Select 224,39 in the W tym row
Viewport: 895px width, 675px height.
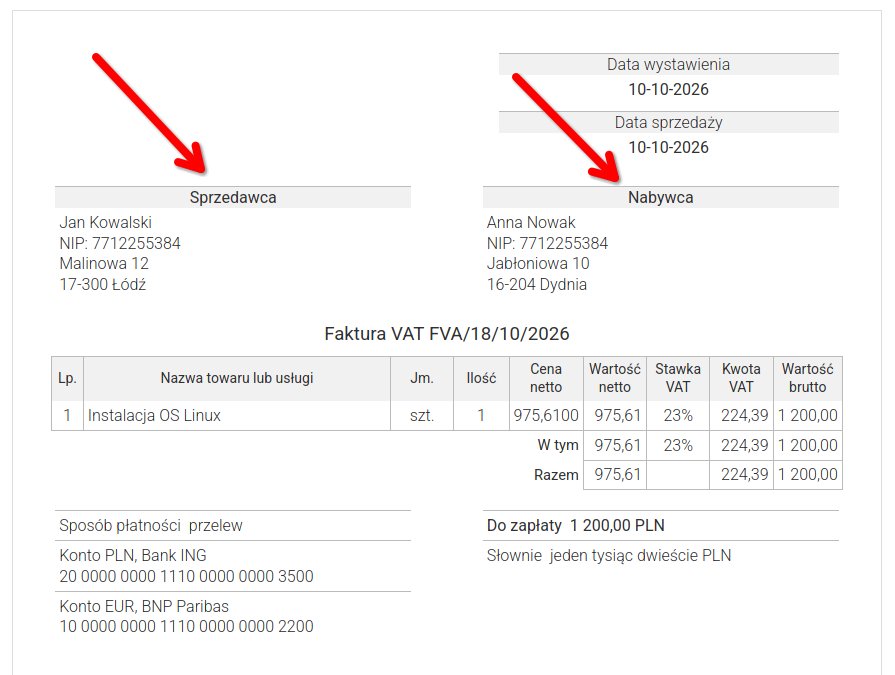tap(745, 445)
